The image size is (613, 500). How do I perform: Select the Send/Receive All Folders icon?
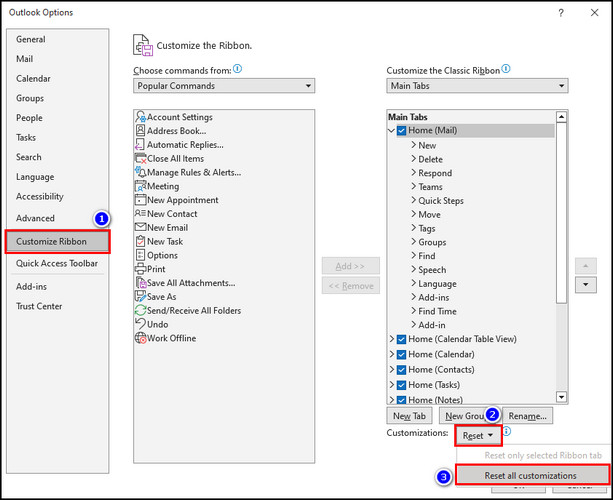[139, 310]
